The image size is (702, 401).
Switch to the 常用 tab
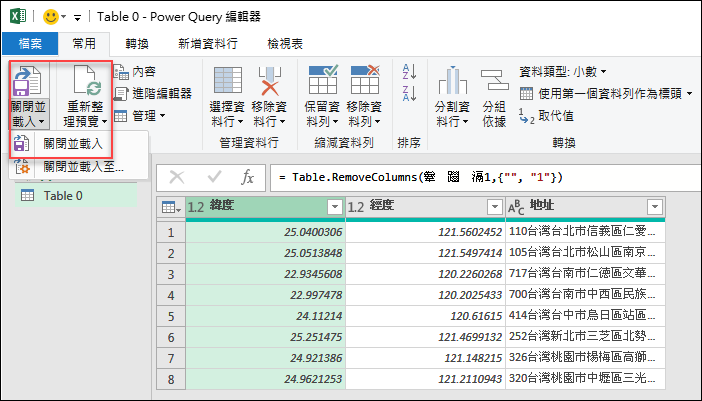(x=84, y=44)
